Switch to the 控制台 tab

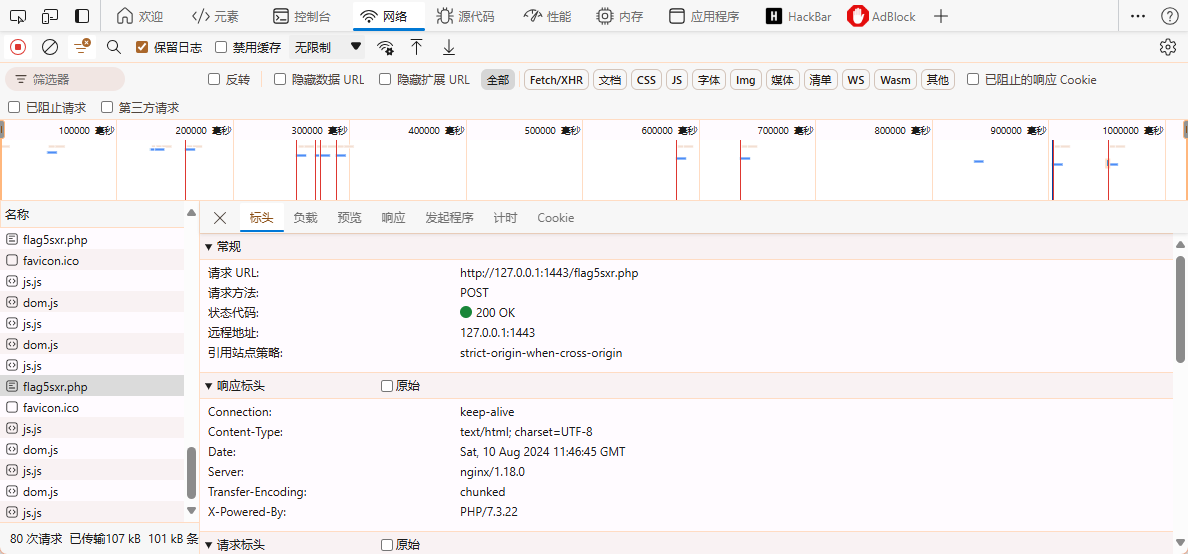301,16
